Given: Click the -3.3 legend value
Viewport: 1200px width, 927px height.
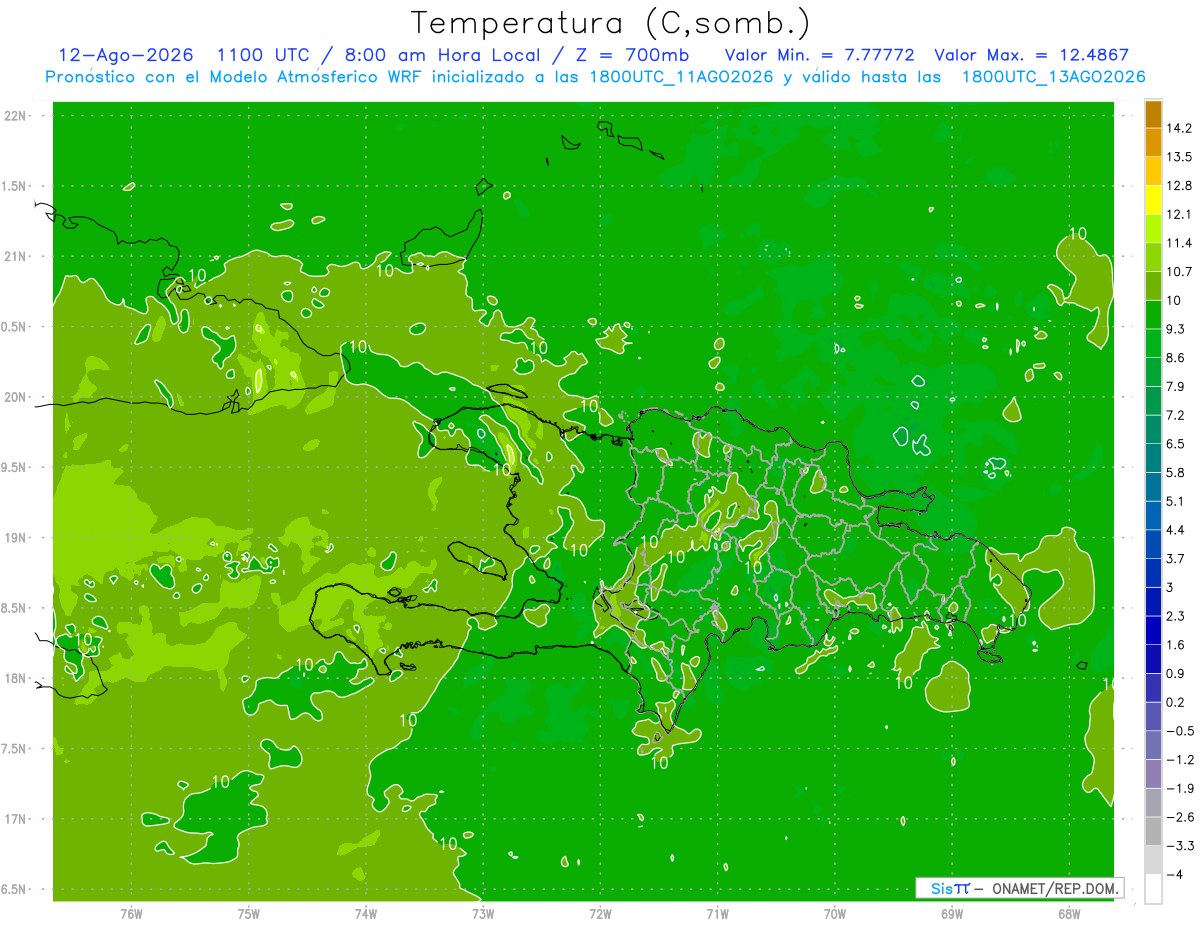Looking at the screenshot, I should (1180, 846).
